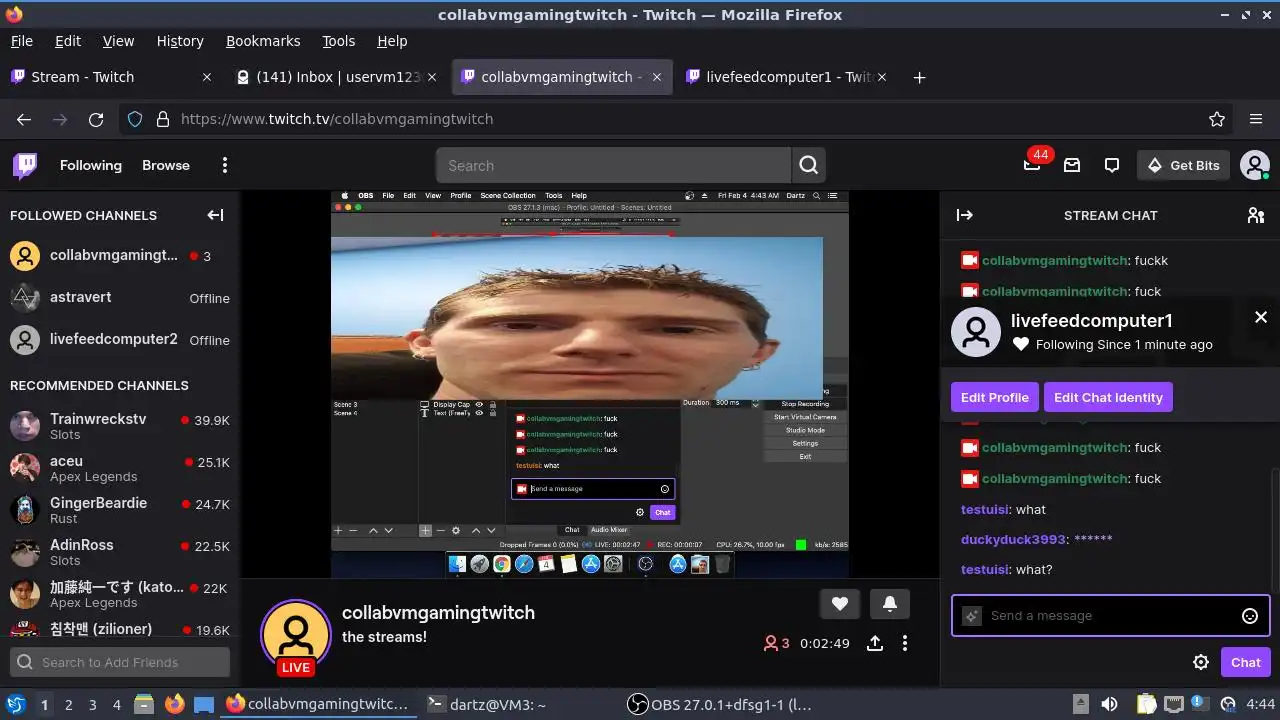Viewport: 1280px width, 720px height.
Task: Open the OBS 27.0.1 taskbar entry
Action: pos(720,704)
